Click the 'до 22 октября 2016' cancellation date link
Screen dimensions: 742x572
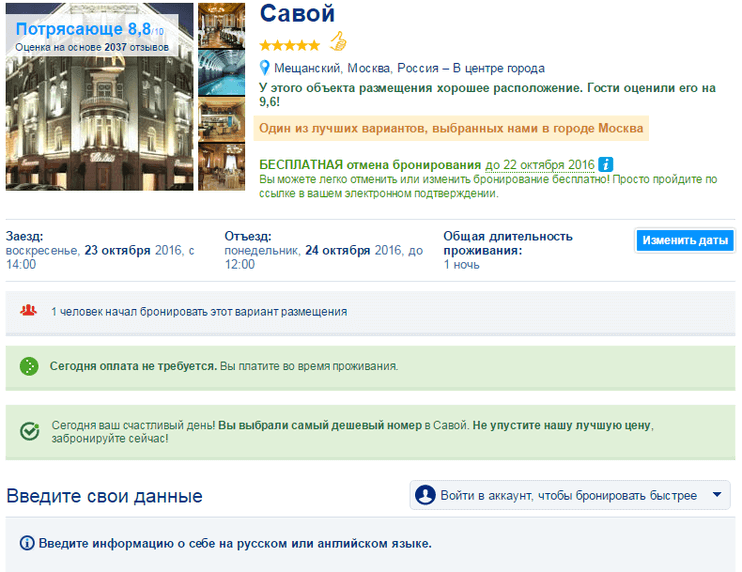click(x=539, y=165)
